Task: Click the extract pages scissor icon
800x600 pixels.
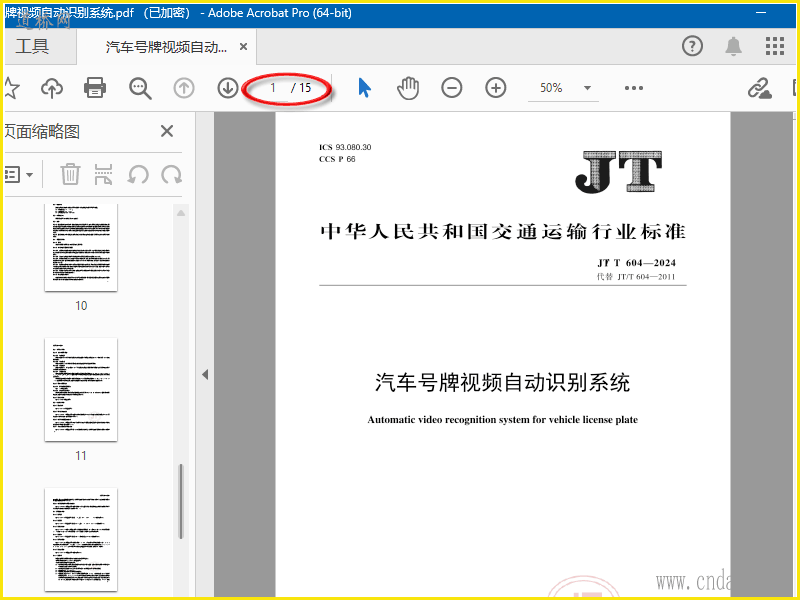Action: (104, 174)
